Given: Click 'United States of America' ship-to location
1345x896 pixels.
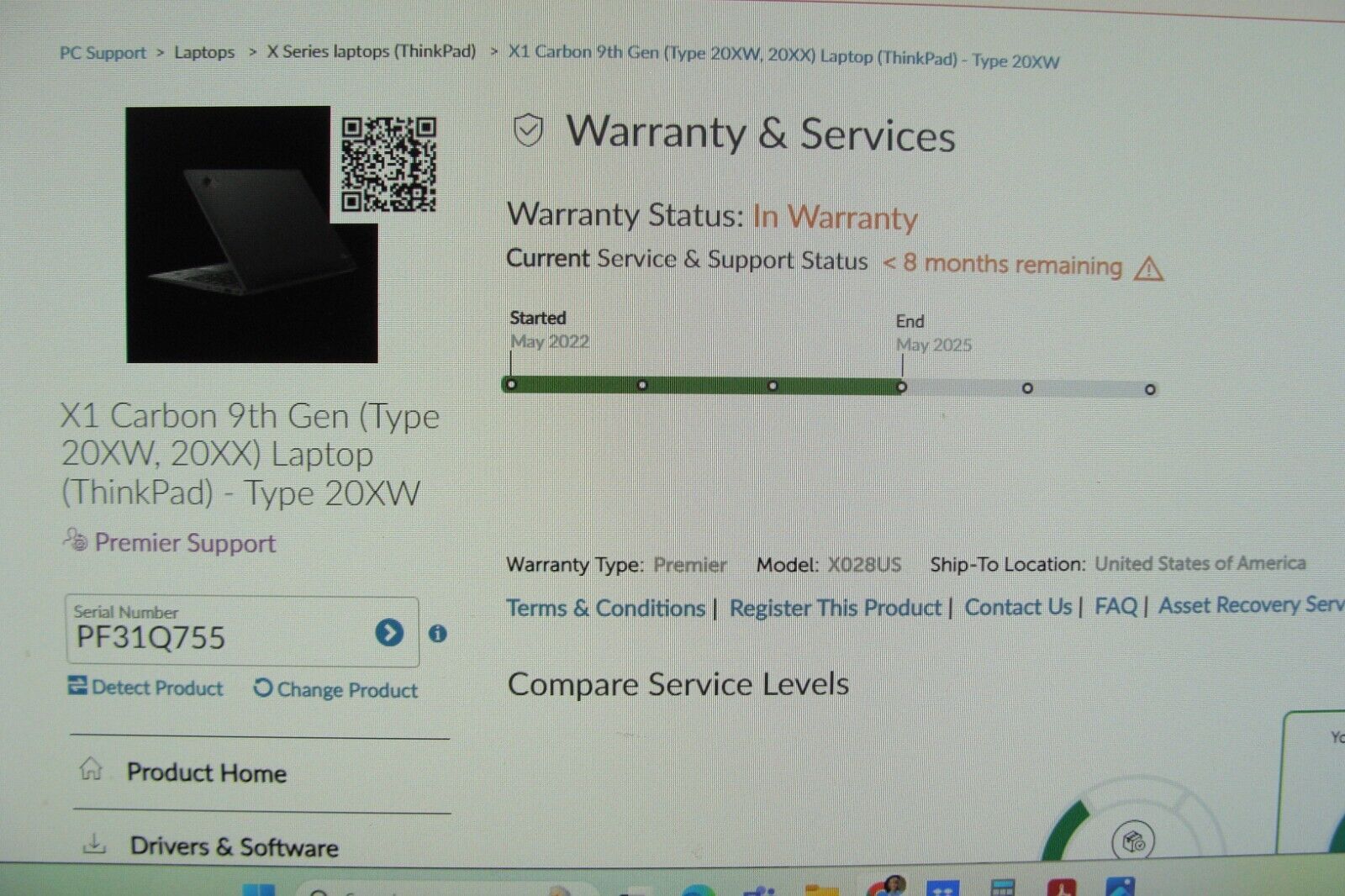Looking at the screenshot, I should point(1200,563).
